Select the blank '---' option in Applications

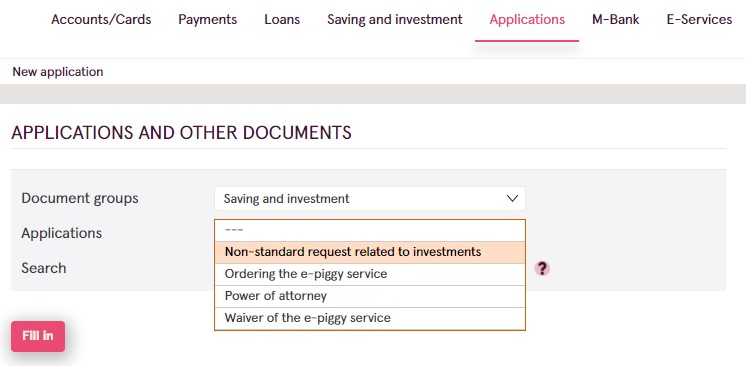tap(370, 230)
